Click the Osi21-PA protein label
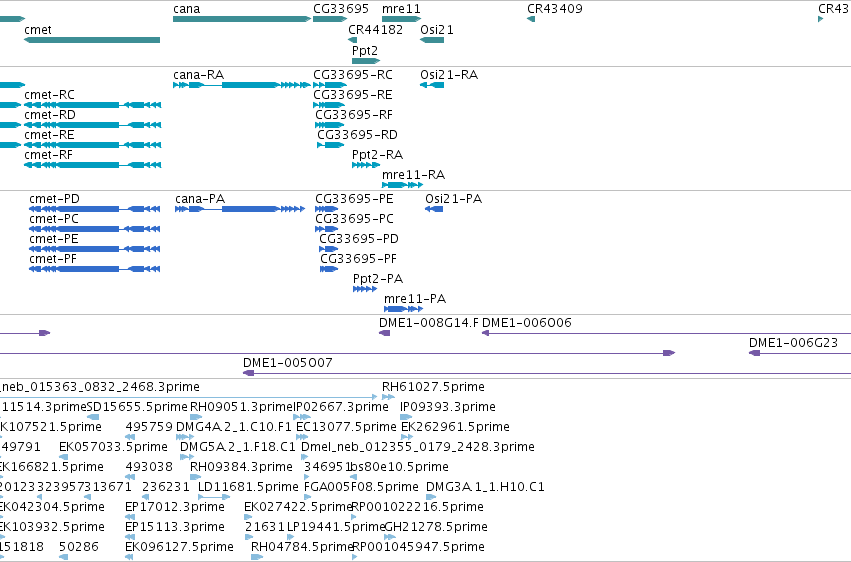 click(453, 199)
